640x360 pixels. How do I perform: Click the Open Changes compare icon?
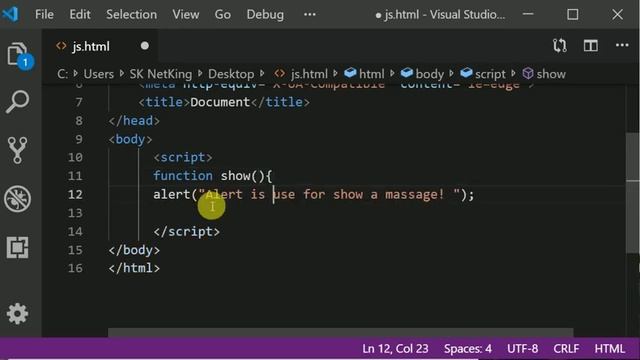tap(560, 46)
